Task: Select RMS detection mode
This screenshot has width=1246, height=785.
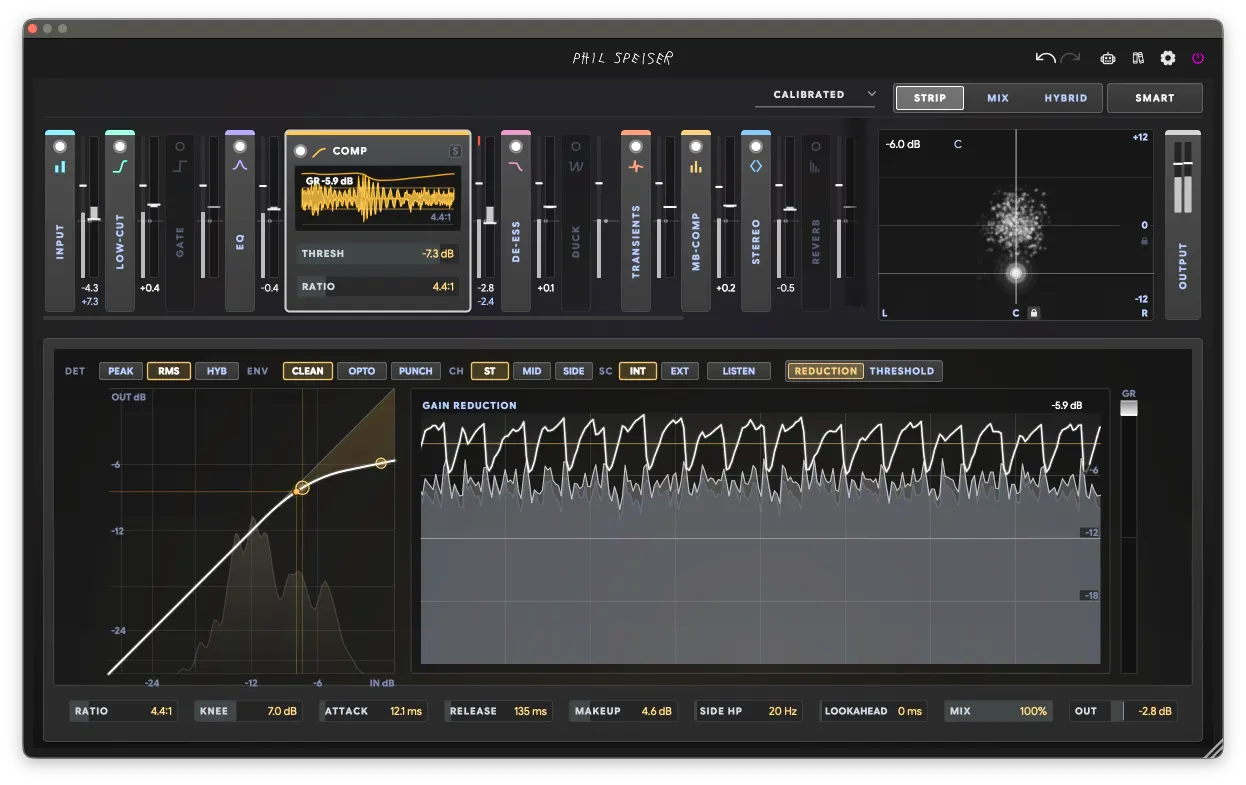Action: [169, 371]
